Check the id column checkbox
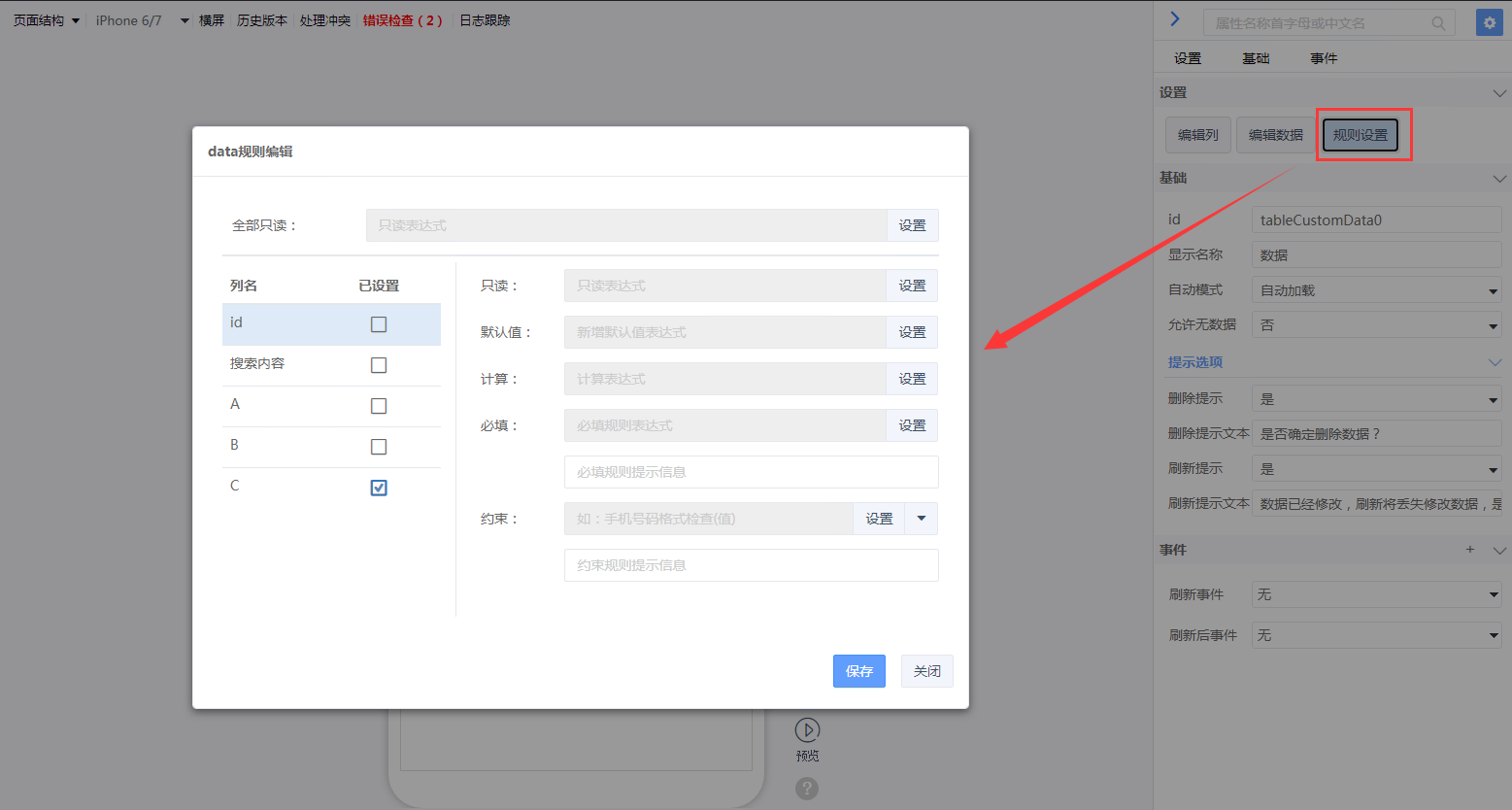 pyautogui.click(x=379, y=324)
